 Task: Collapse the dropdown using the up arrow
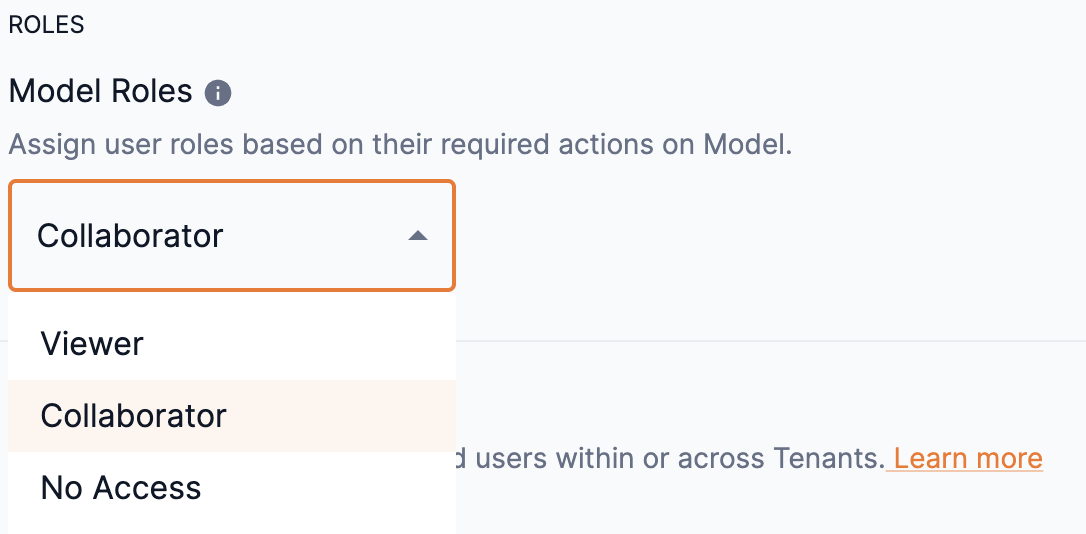coord(418,236)
